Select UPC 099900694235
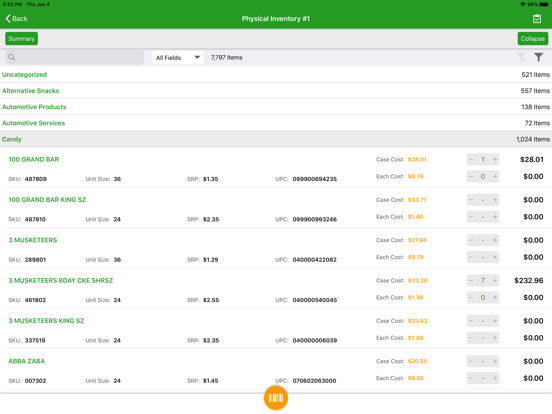Viewport: 552px width, 414px height. click(x=315, y=179)
